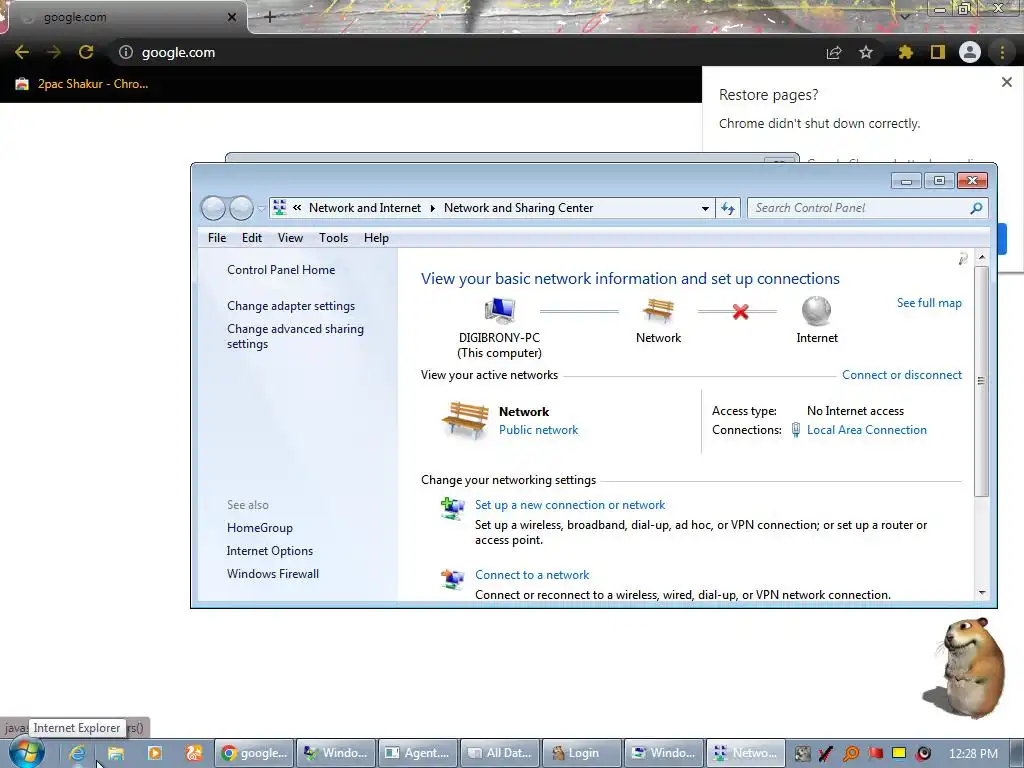Open the site info icon beside google.com
Image resolution: width=1024 pixels, height=768 pixels.
(125, 52)
